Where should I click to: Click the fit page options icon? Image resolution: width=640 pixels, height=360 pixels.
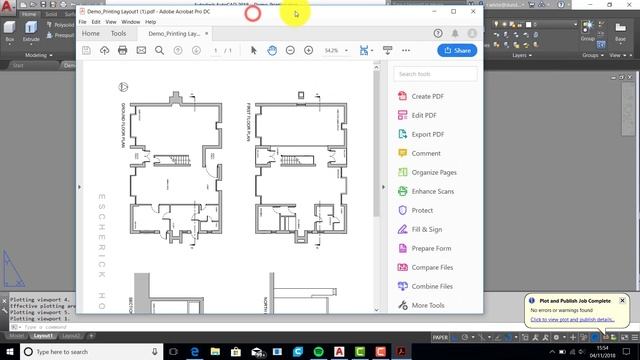364,50
